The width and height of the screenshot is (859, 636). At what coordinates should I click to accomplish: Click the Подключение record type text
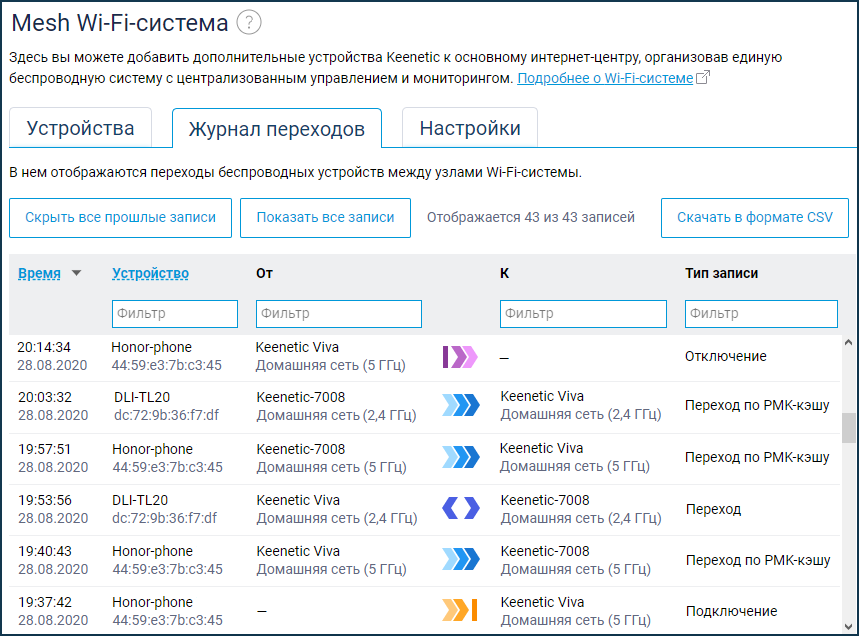tap(731, 611)
